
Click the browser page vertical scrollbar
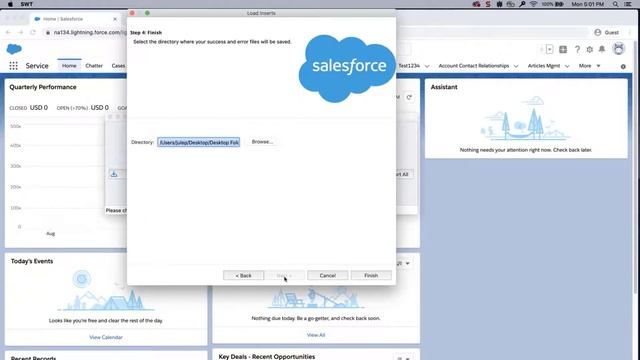(x=635, y=167)
